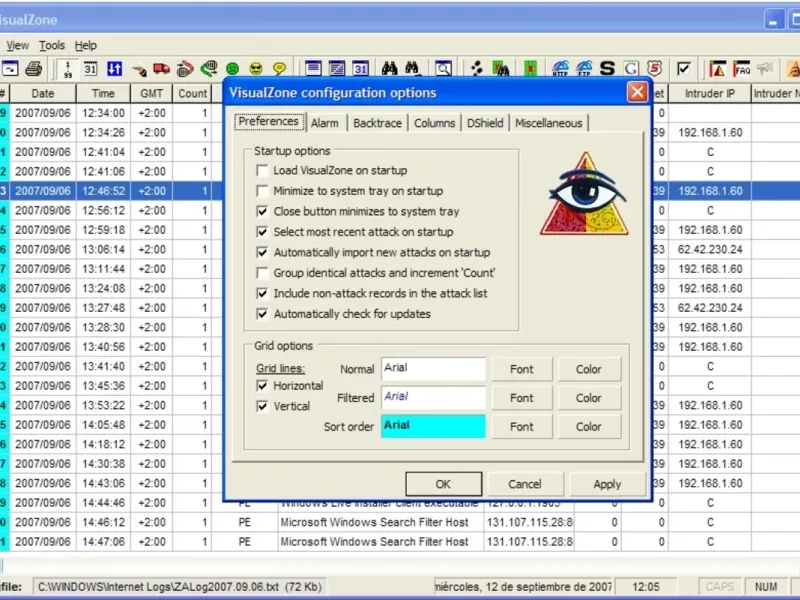Open the View menu

(x=17, y=45)
